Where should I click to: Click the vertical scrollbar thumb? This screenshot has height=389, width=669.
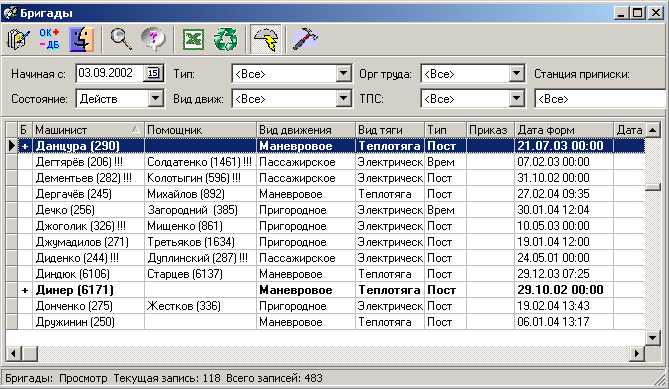pos(653,187)
